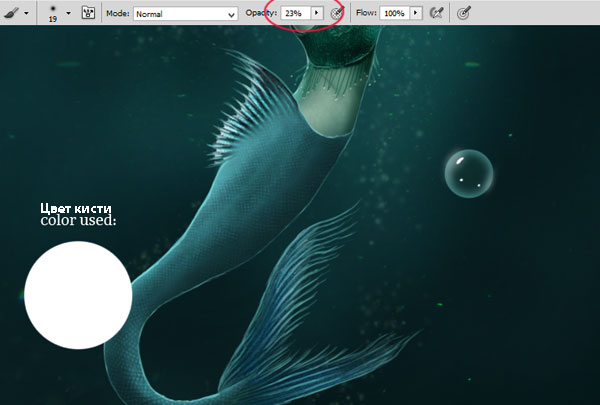600x405 pixels.
Task: Open the Flow slider arrow
Action: point(416,13)
